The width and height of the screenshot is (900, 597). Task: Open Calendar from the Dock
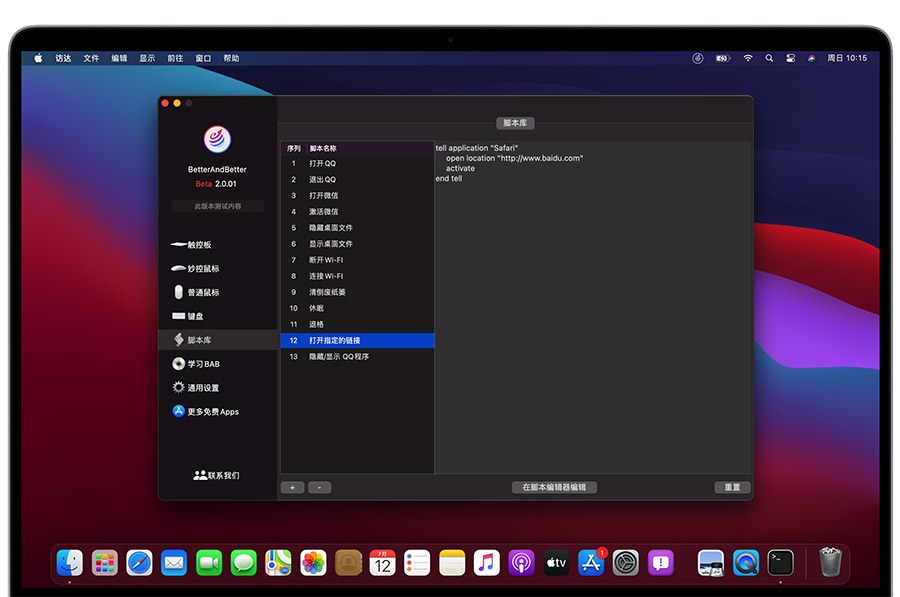382,563
